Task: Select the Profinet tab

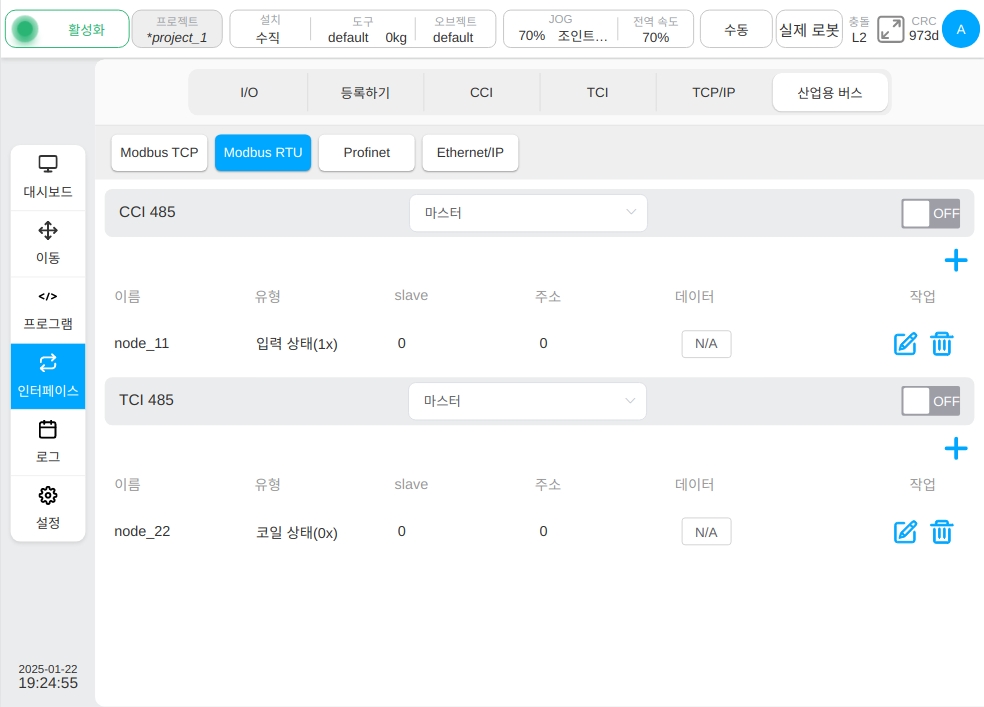Action: tap(366, 152)
